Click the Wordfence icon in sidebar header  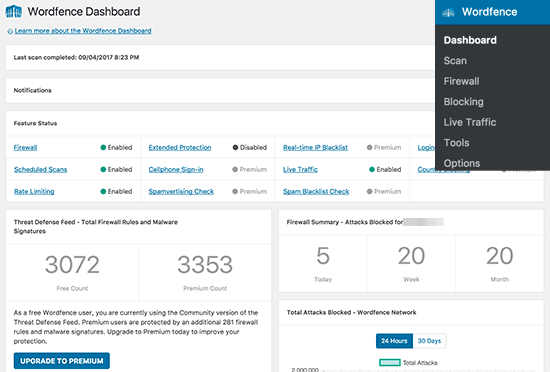(x=448, y=13)
